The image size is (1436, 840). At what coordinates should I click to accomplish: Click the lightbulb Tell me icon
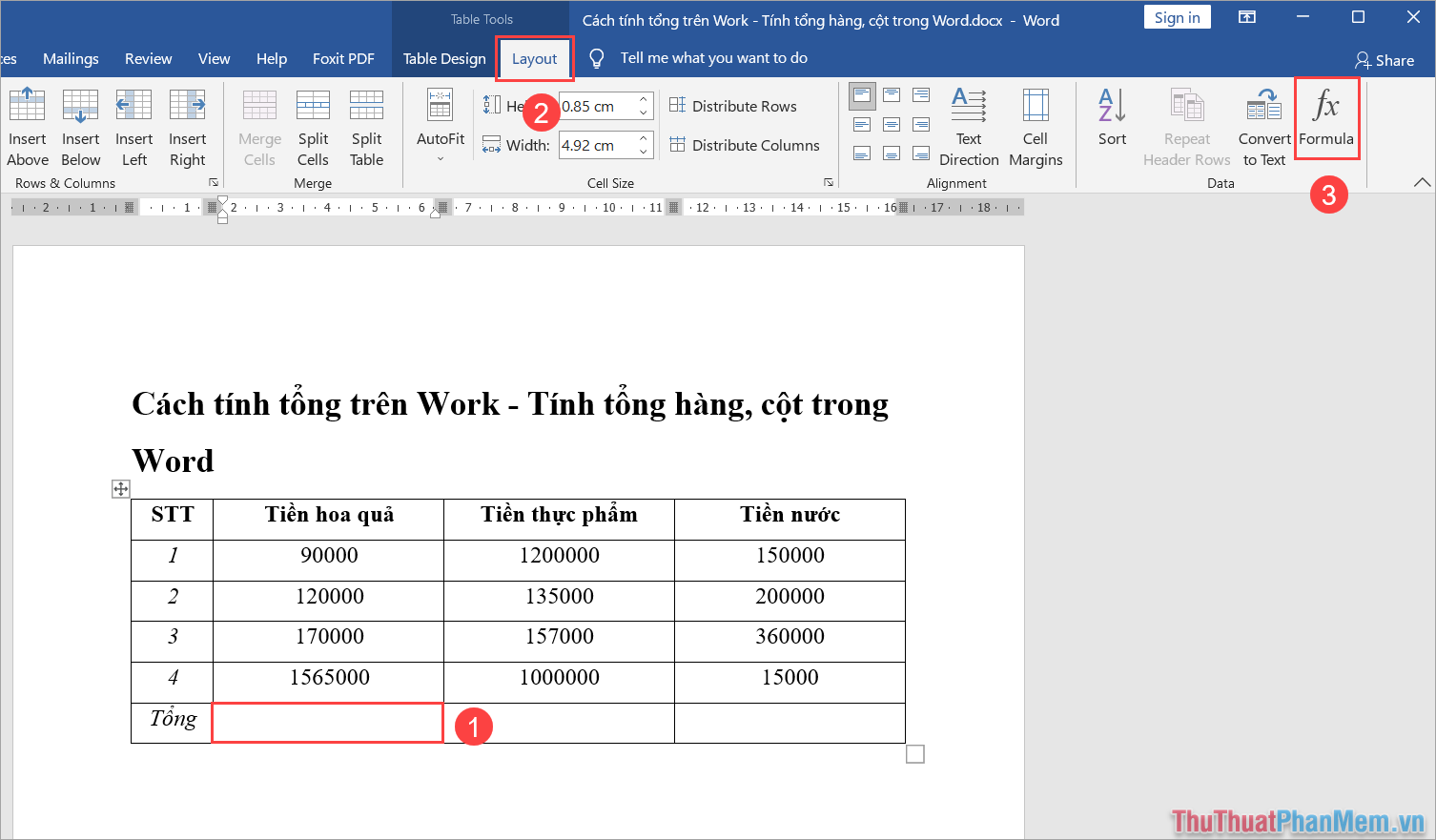597,58
